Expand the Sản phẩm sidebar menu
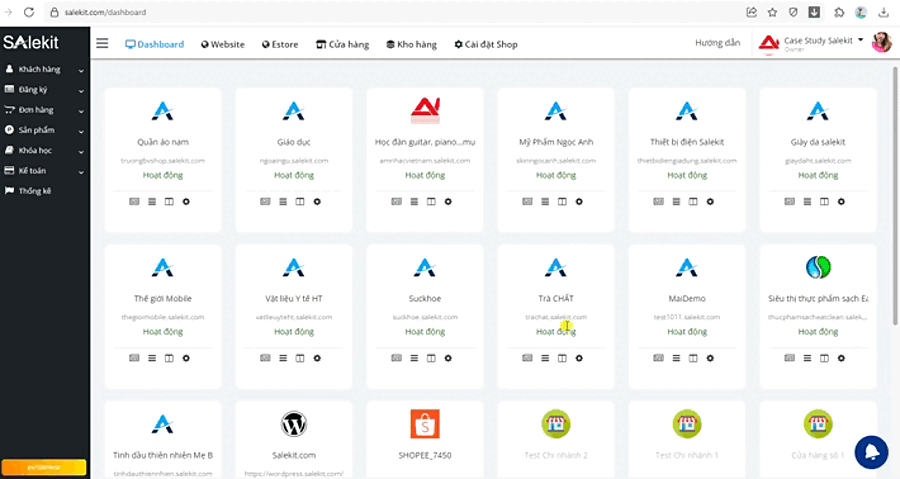Image resolution: width=900 pixels, height=479 pixels. pos(45,130)
